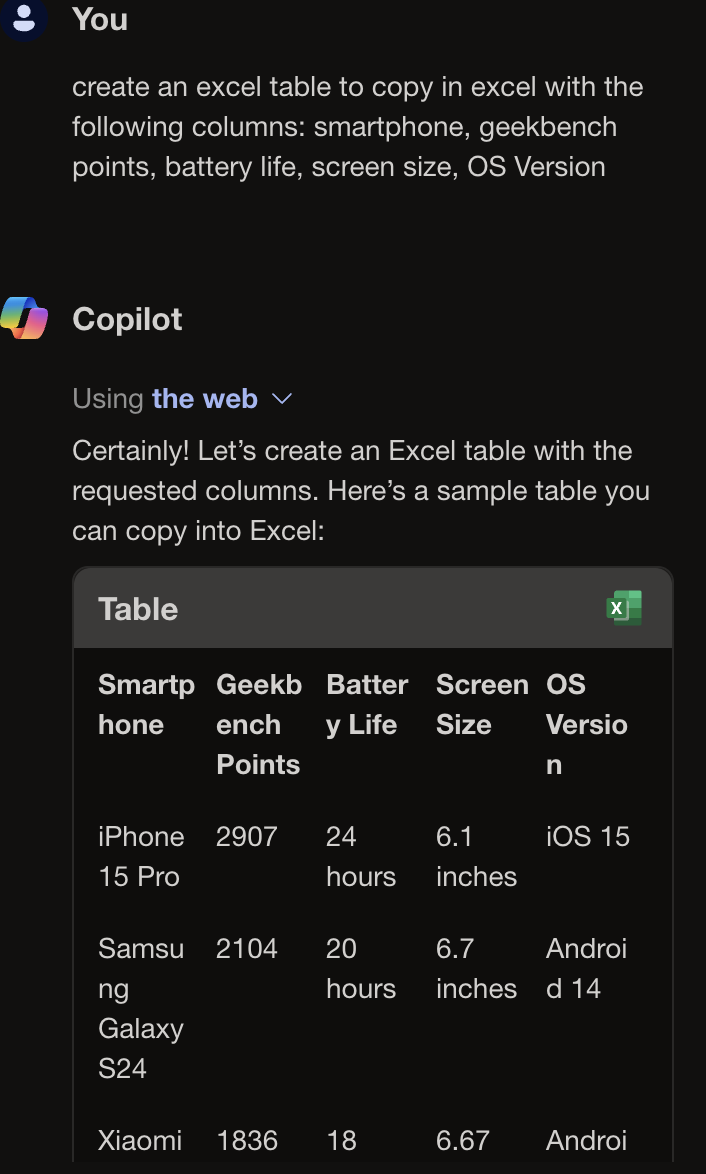Click the user avatar icon
The width and height of the screenshot is (706, 1174).
point(24,20)
